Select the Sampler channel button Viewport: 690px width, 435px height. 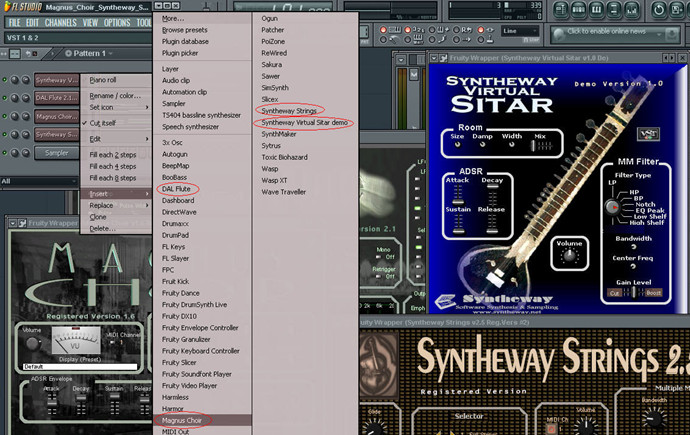point(56,153)
